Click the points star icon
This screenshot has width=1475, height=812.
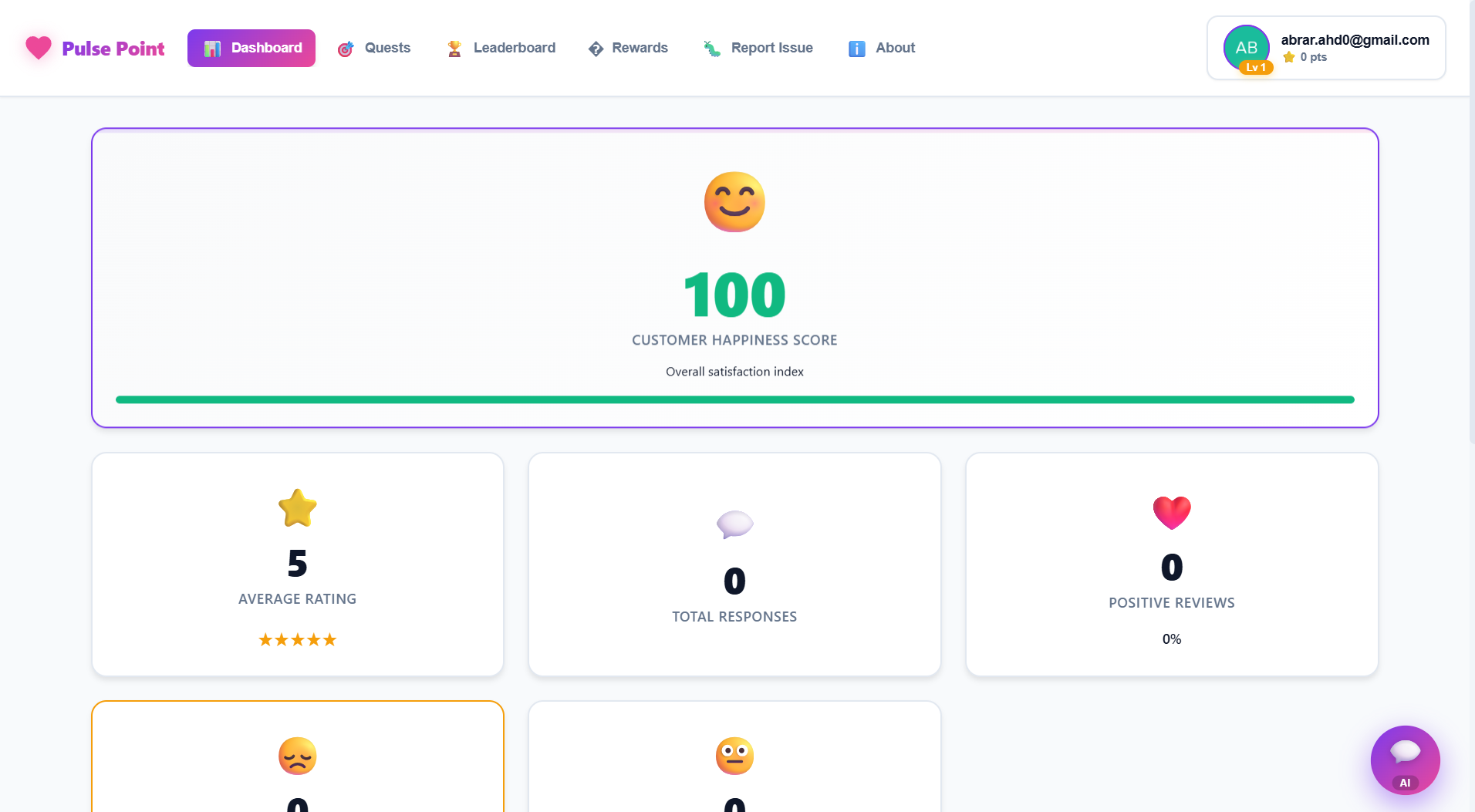pyautogui.click(x=1288, y=57)
